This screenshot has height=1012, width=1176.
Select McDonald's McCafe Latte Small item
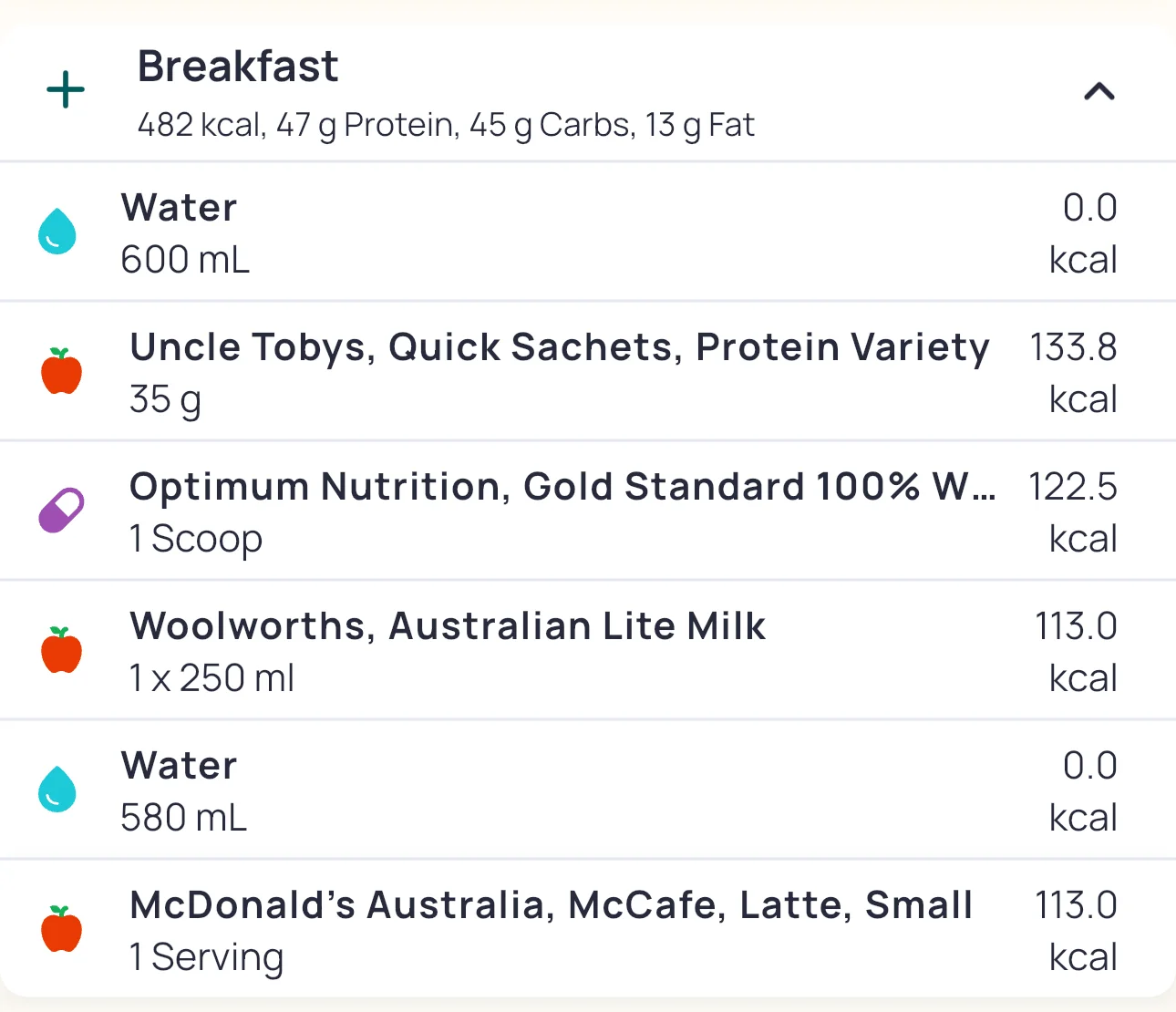(x=552, y=905)
